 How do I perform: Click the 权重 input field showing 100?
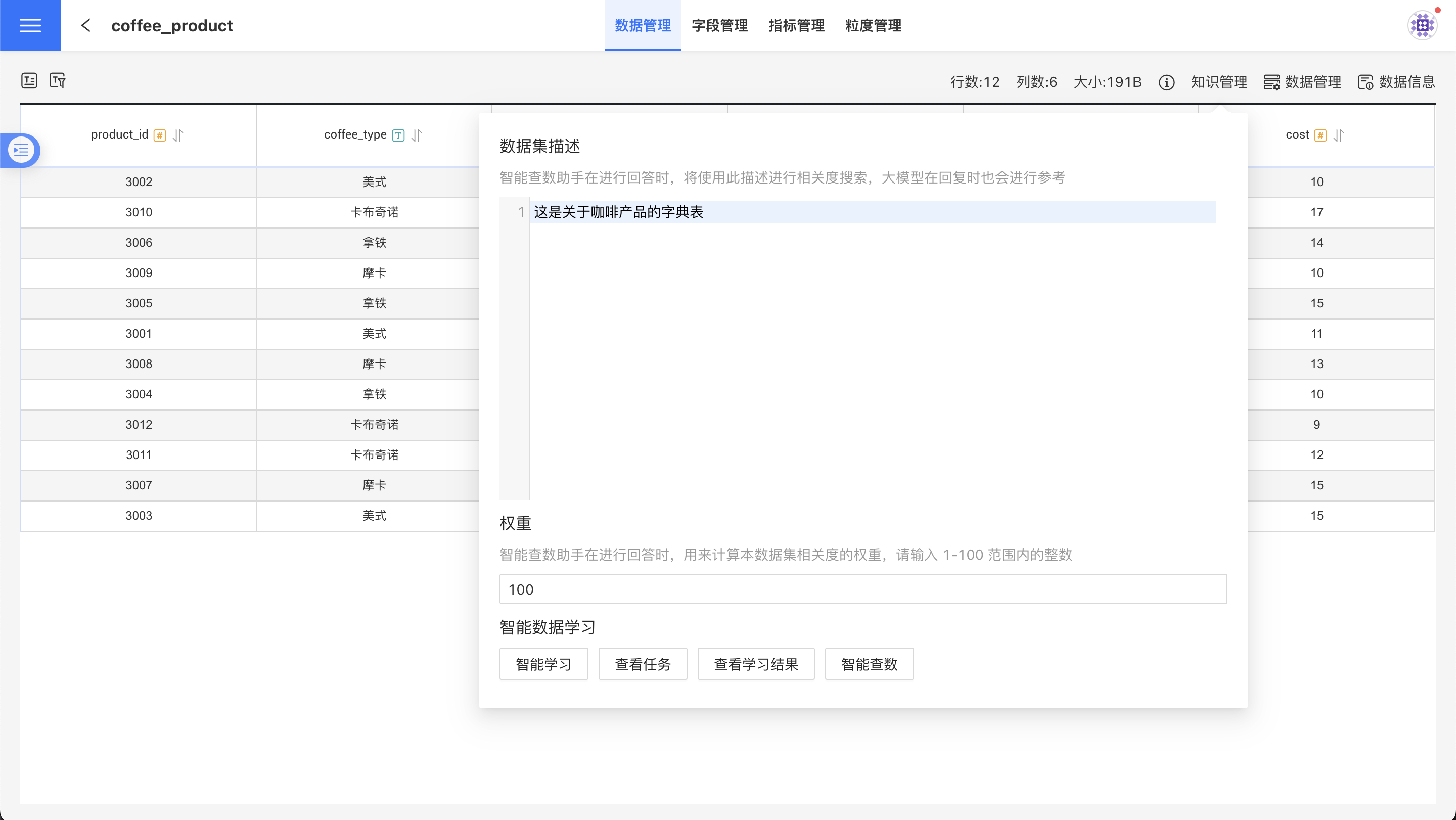(x=862, y=589)
